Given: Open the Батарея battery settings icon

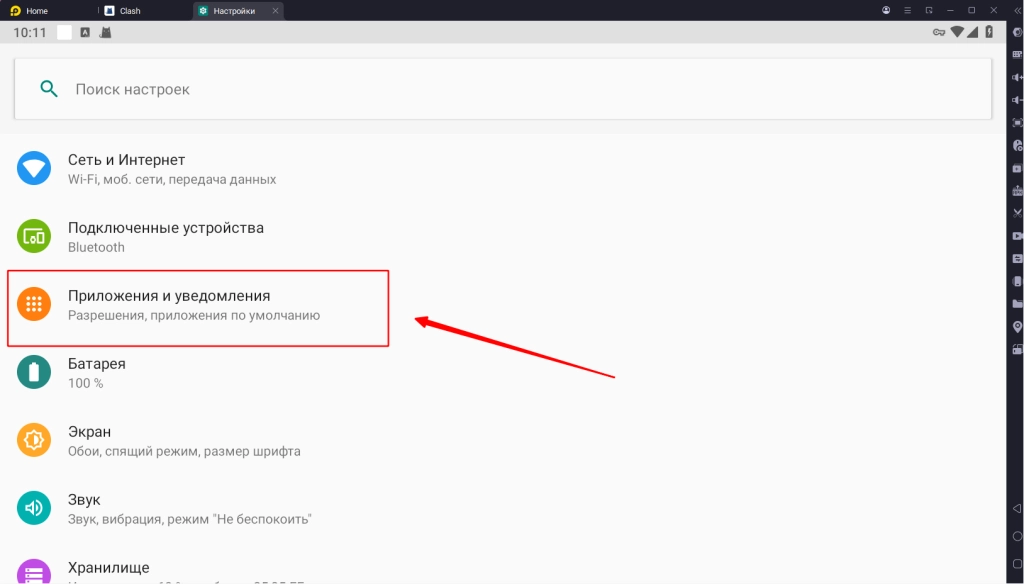Looking at the screenshot, I should pos(34,373).
